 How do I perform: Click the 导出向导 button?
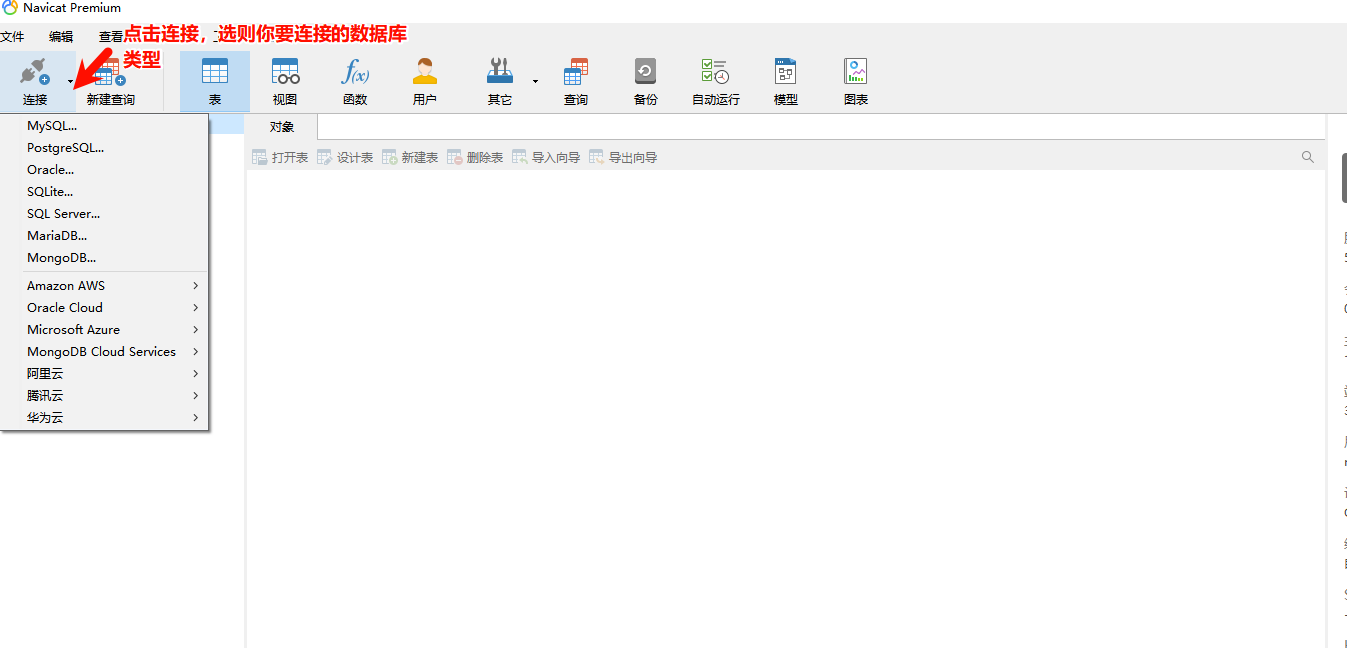click(x=623, y=158)
